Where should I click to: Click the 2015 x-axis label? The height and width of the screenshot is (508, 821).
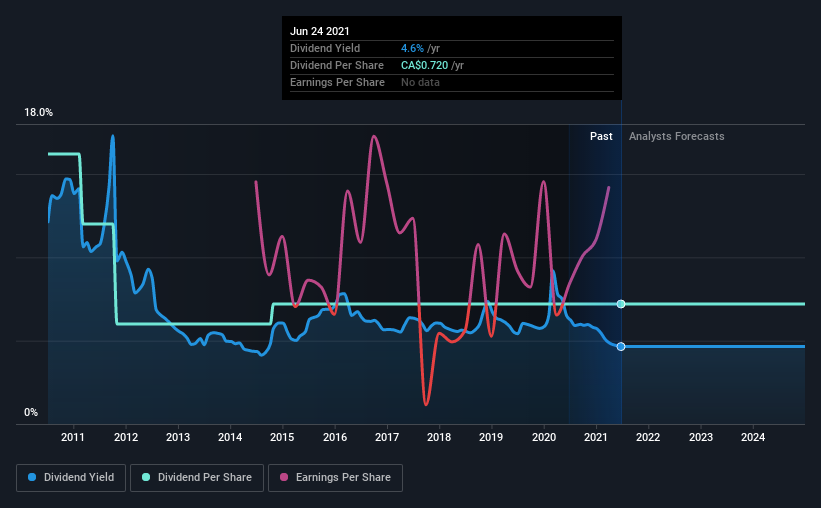point(282,437)
